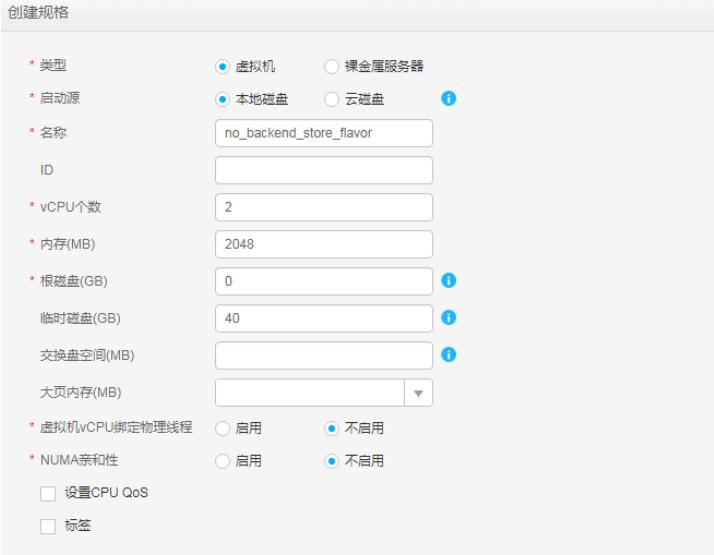
Task: Check the 设置CPU QoS checkbox
Action: tap(48, 494)
